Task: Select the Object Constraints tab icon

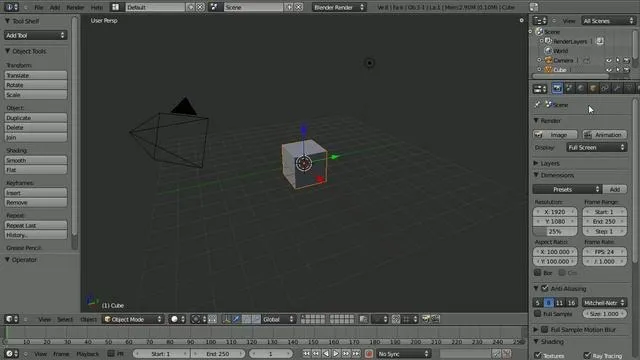Action: [605, 88]
